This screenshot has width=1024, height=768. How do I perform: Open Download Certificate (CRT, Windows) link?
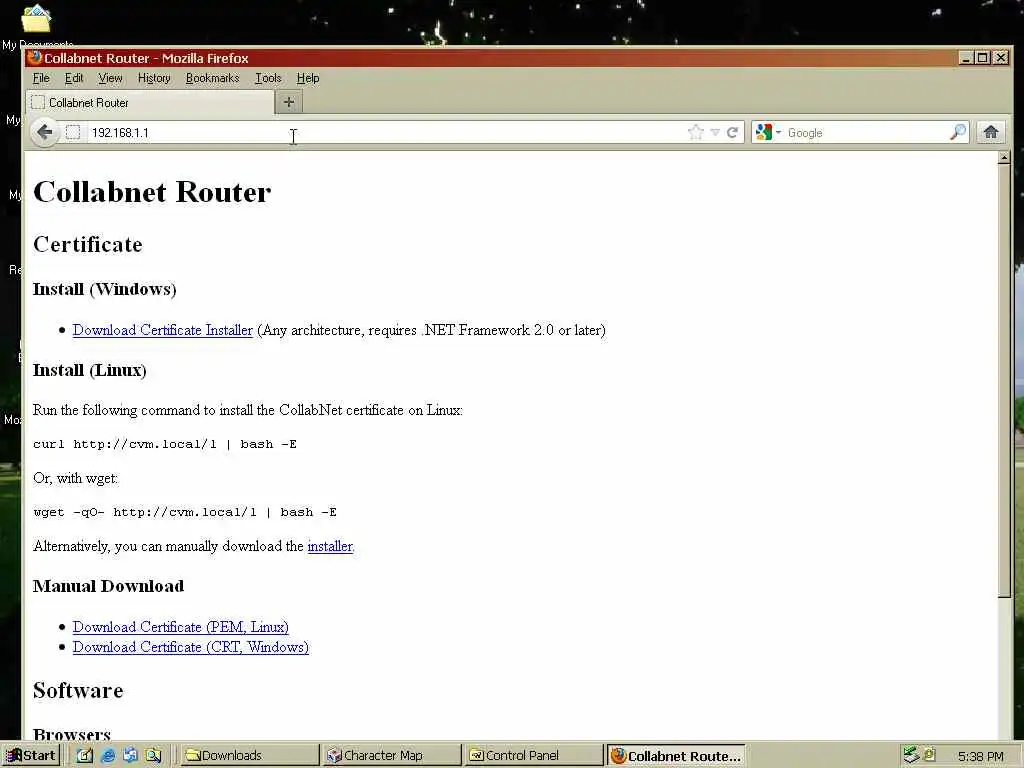[191, 647]
